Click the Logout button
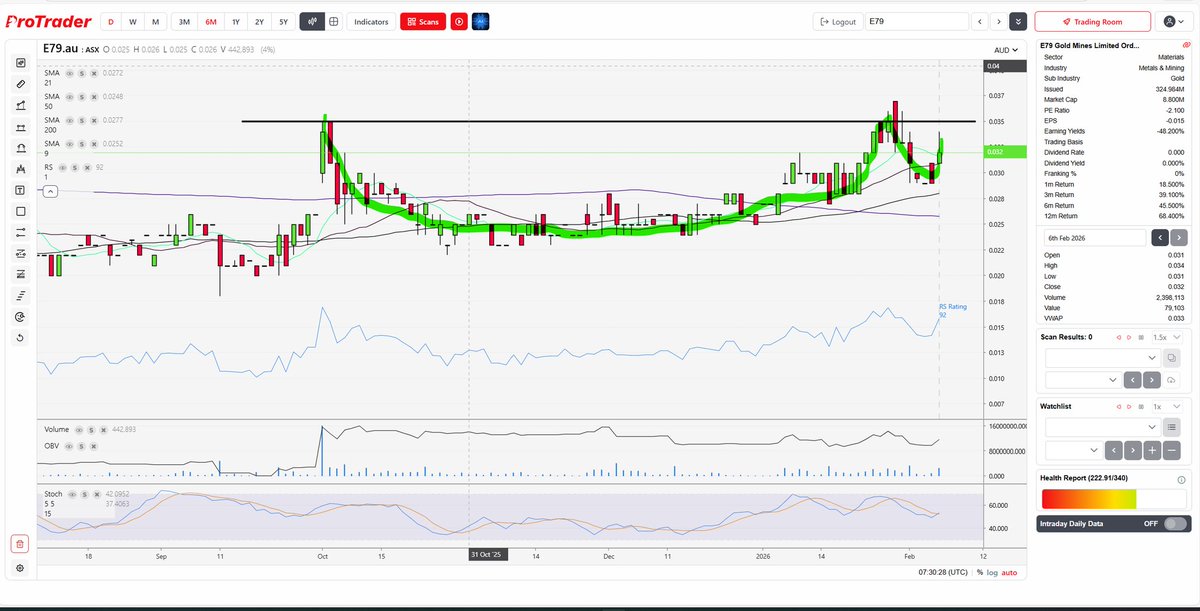 point(837,20)
